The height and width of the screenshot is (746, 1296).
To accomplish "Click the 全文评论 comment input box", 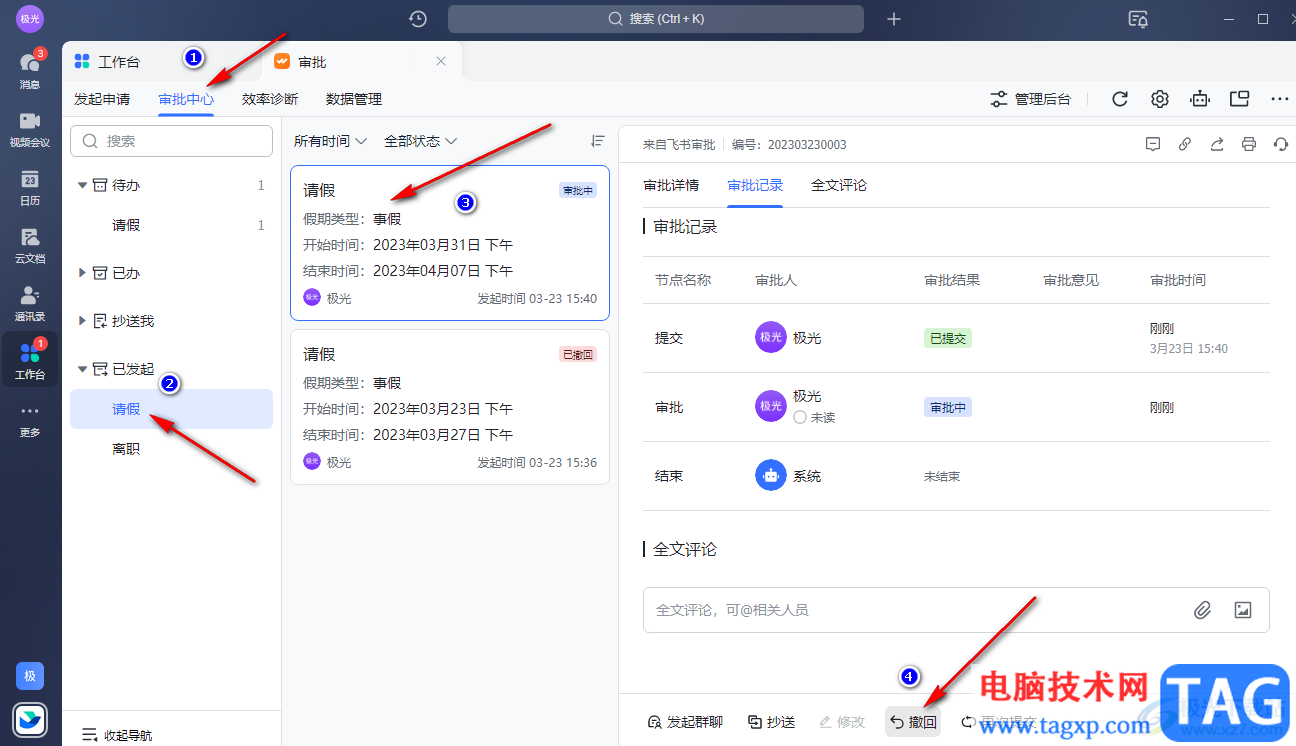I will [956, 610].
